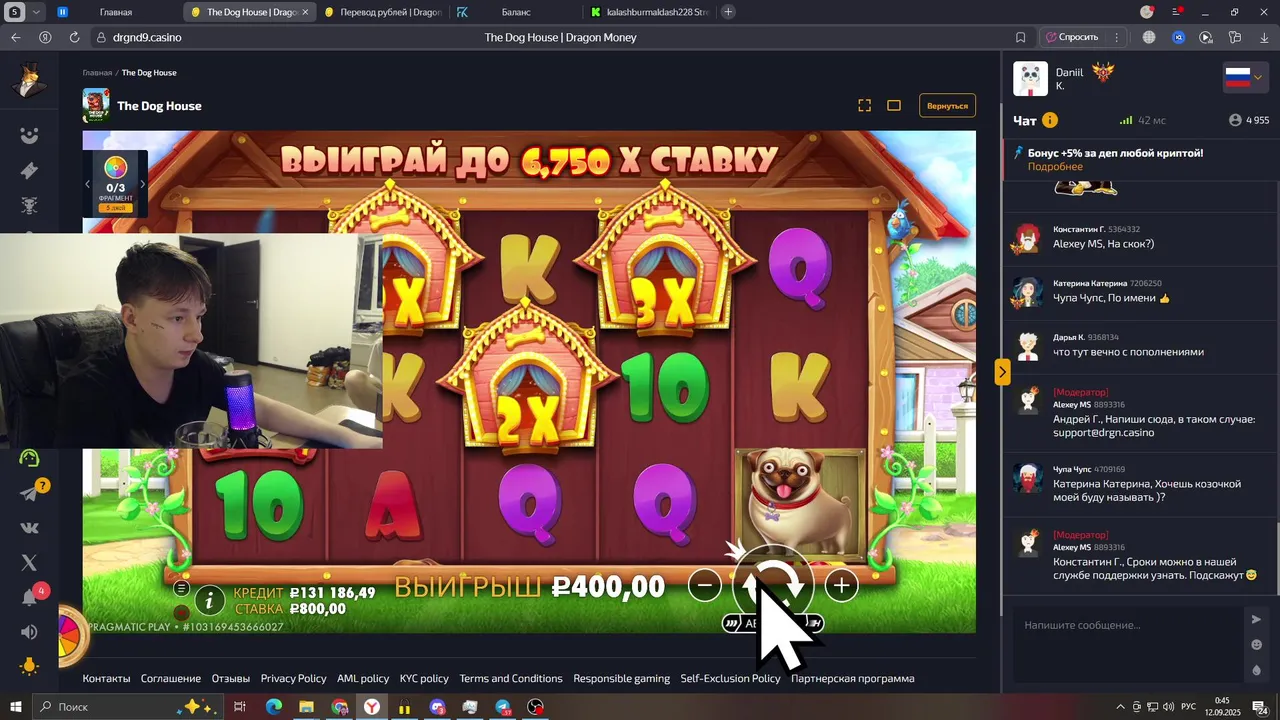This screenshot has height=720, width=1280.
Task: Open Telegram from the Windows taskbar
Action: 503,707
